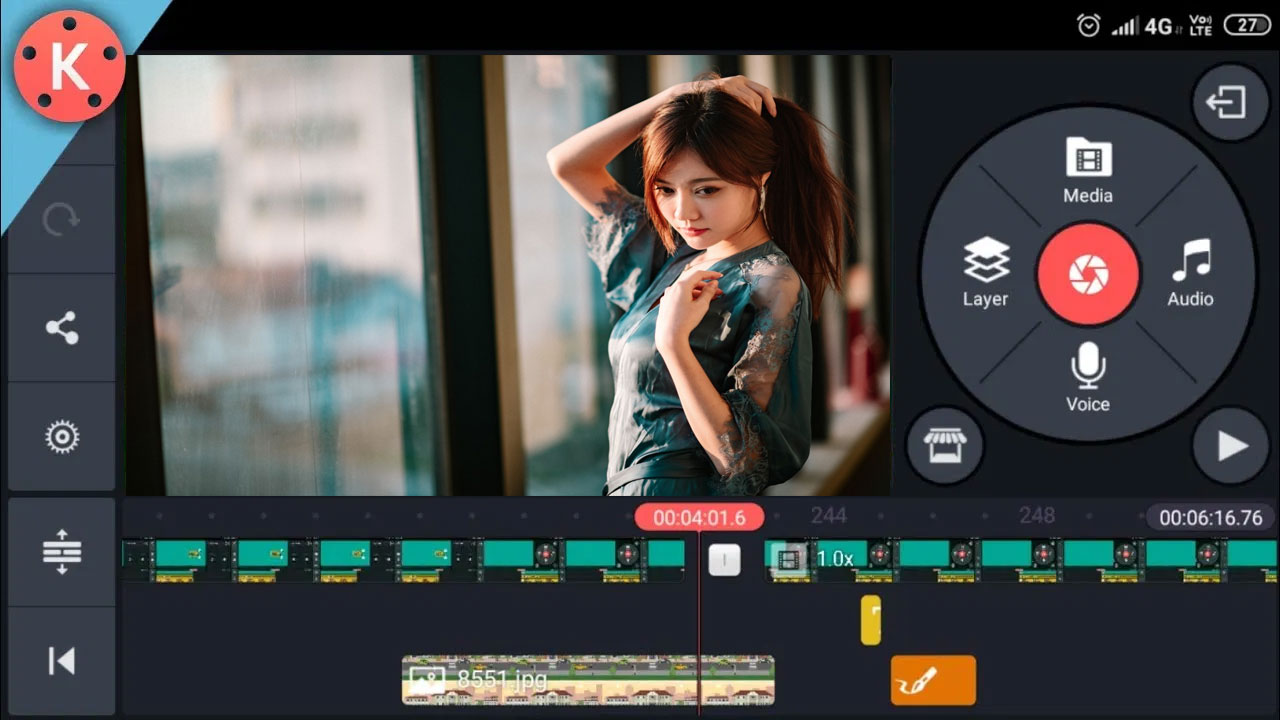
Task: Open project Settings from the sidebar
Action: click(62, 437)
